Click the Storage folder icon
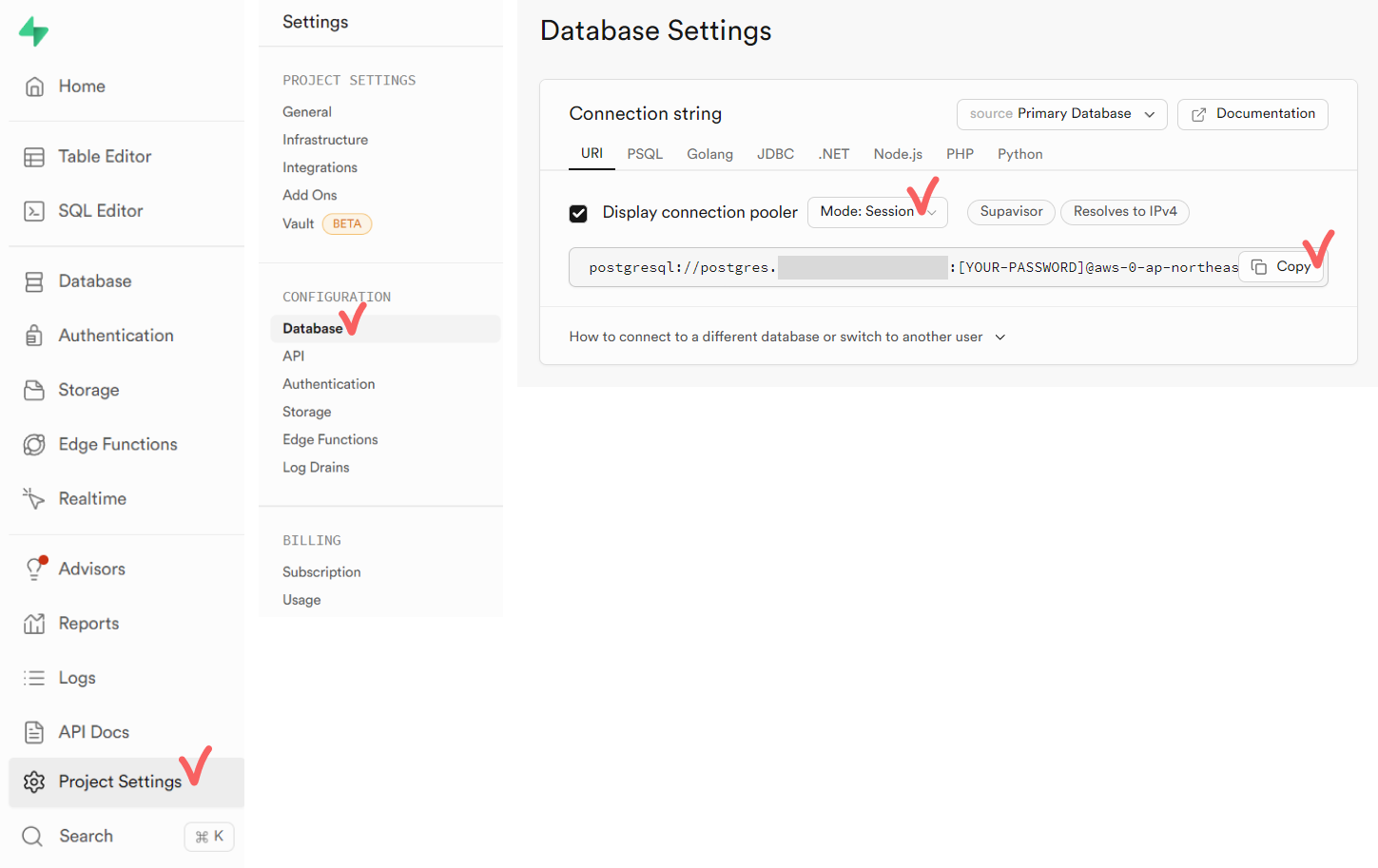 34,390
